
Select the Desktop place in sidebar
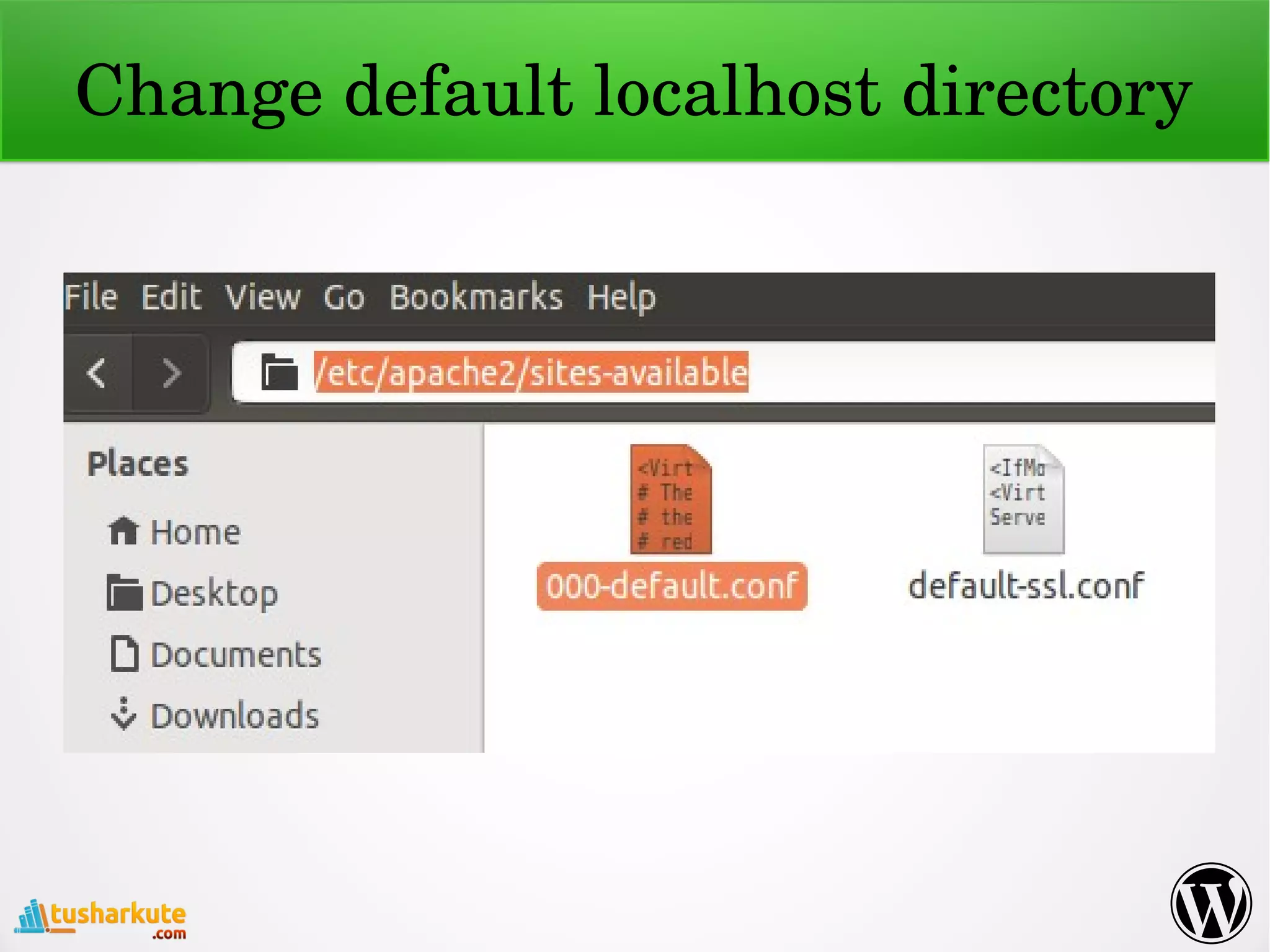193,594
